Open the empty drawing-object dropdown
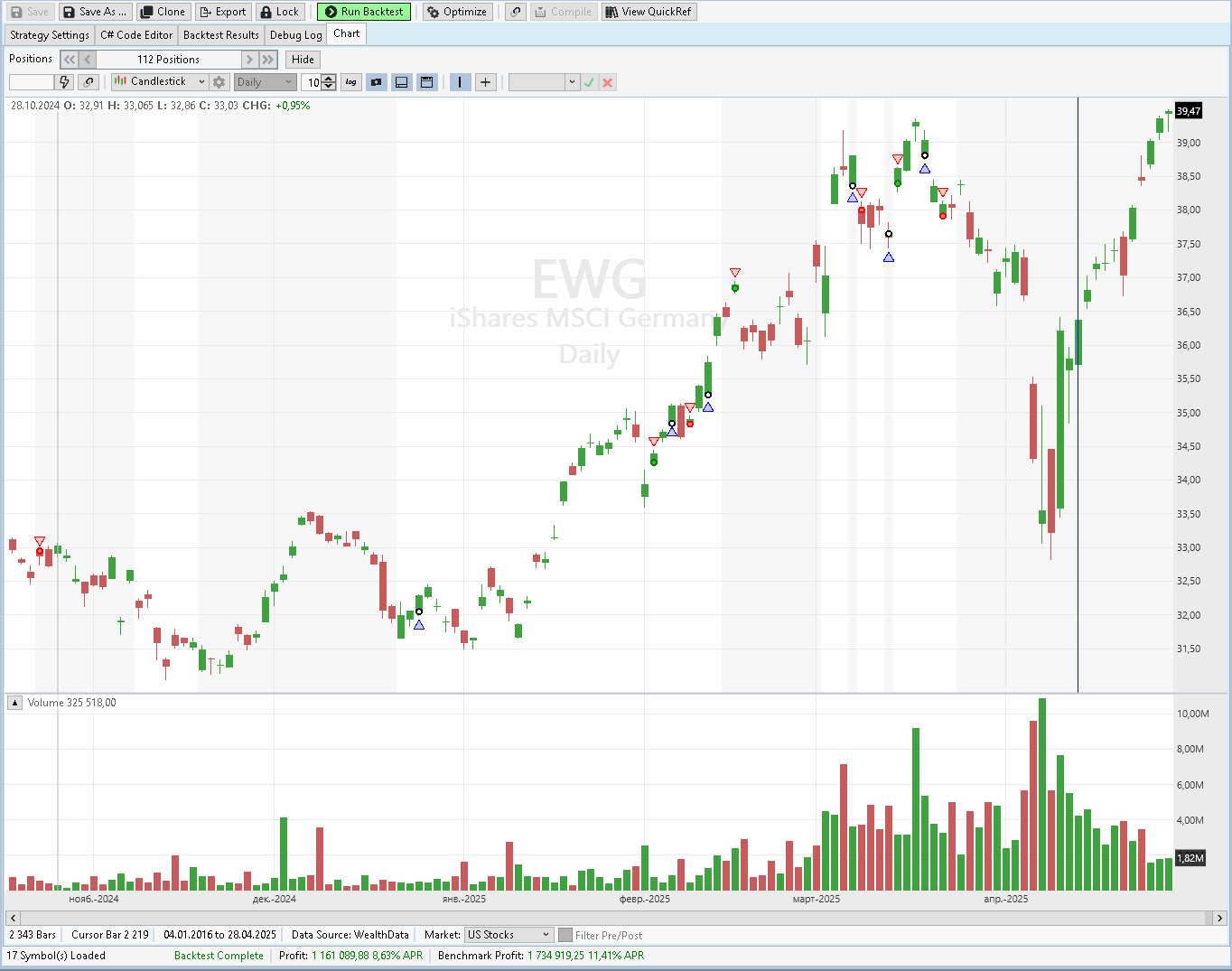Screen dimensions: 1232x971 (544, 82)
